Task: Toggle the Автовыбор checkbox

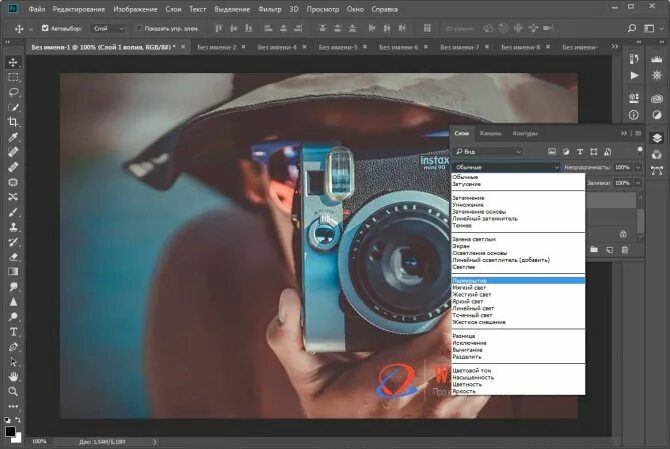Action: [45, 28]
